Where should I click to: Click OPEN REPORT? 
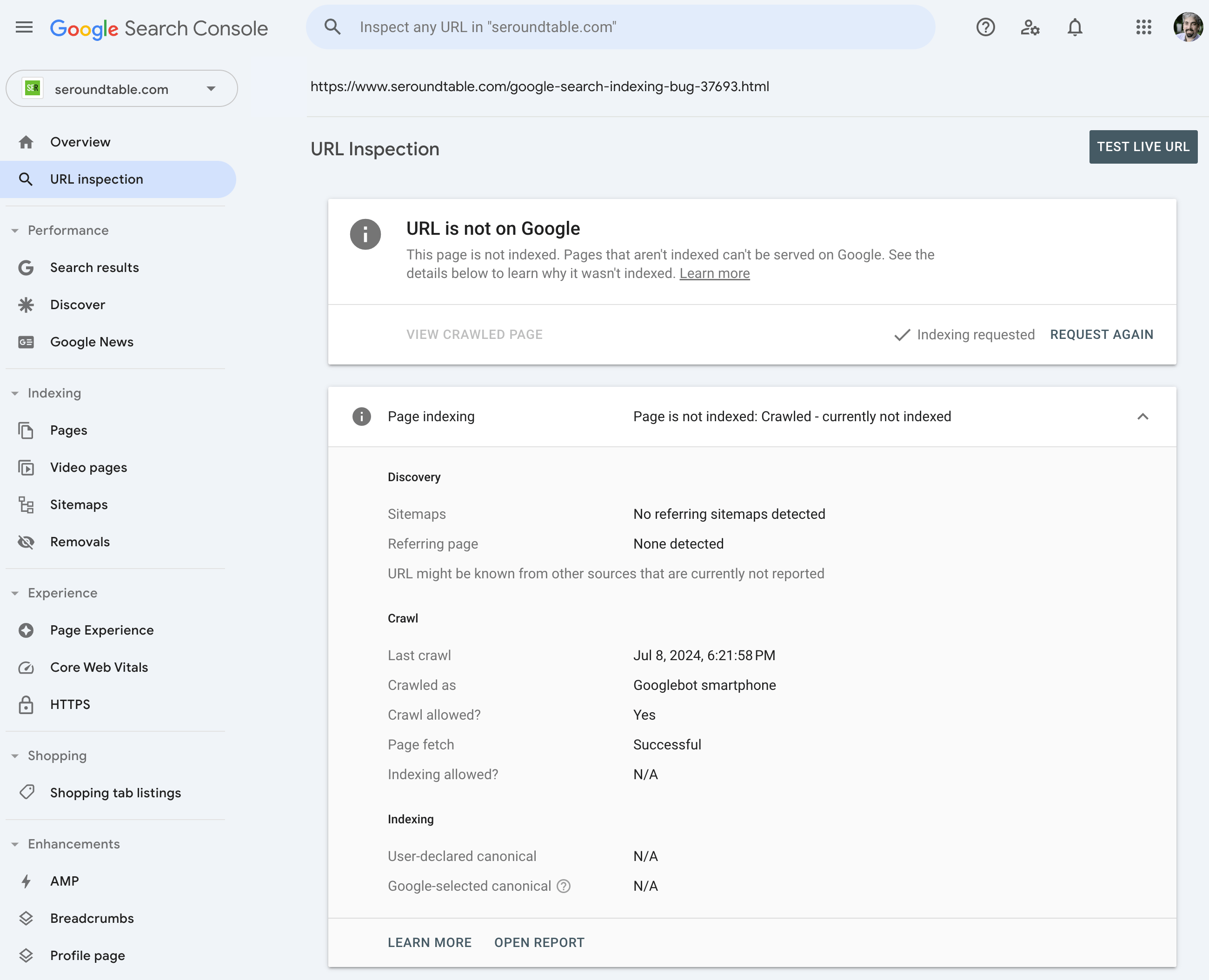pos(539,943)
